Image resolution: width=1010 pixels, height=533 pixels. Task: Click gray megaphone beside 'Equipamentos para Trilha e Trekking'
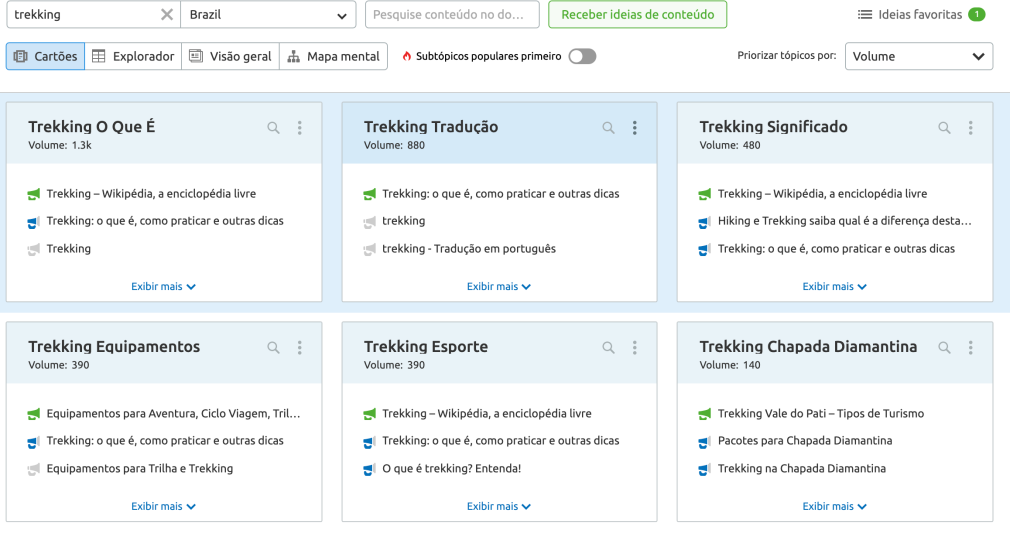point(33,469)
